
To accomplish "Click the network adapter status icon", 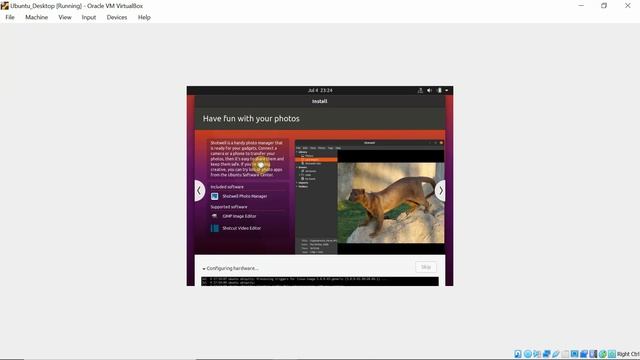I will 547,354.
